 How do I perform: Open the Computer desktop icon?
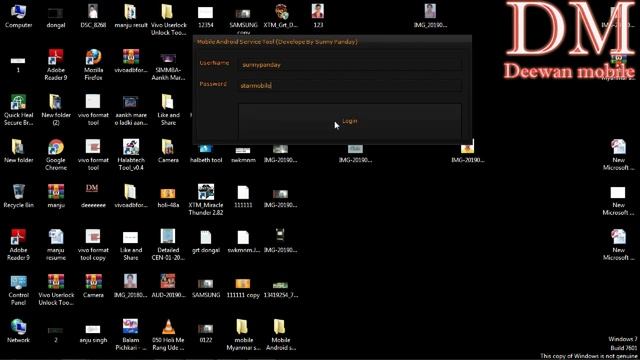pyautogui.click(x=18, y=16)
